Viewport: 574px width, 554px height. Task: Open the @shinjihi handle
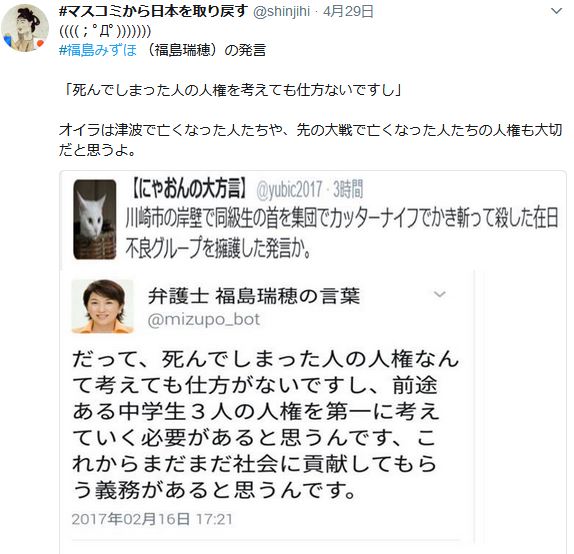(x=282, y=12)
